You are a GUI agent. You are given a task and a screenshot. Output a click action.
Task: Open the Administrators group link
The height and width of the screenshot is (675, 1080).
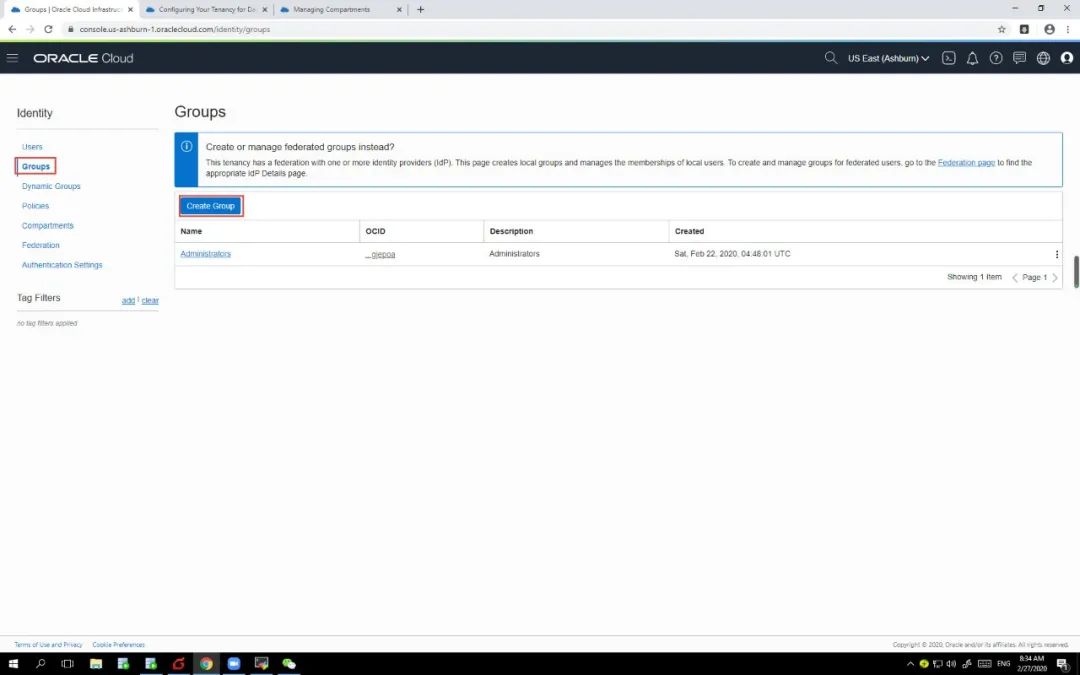pyautogui.click(x=205, y=253)
